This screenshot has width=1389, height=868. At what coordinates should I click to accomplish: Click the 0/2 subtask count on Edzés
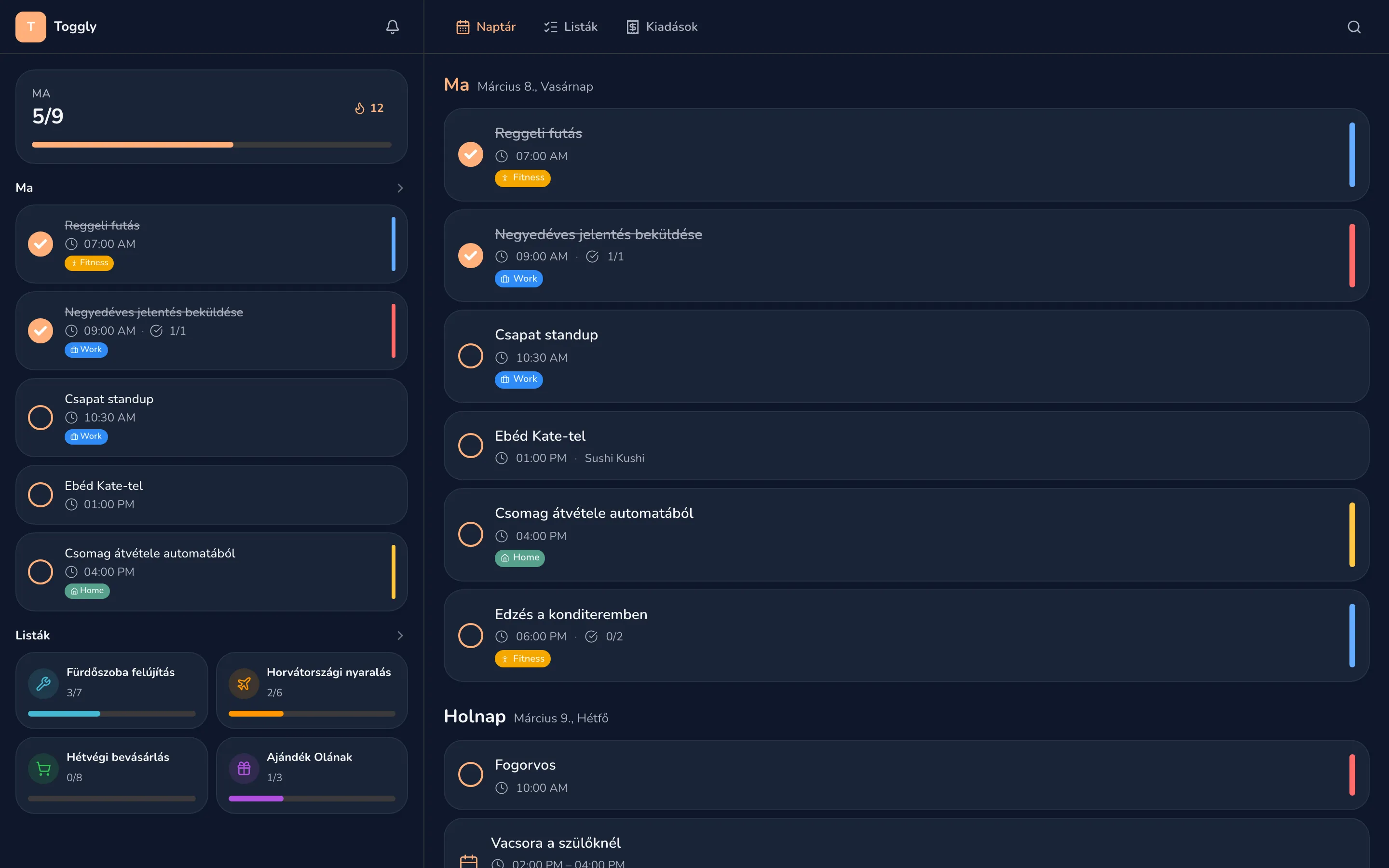coord(614,636)
